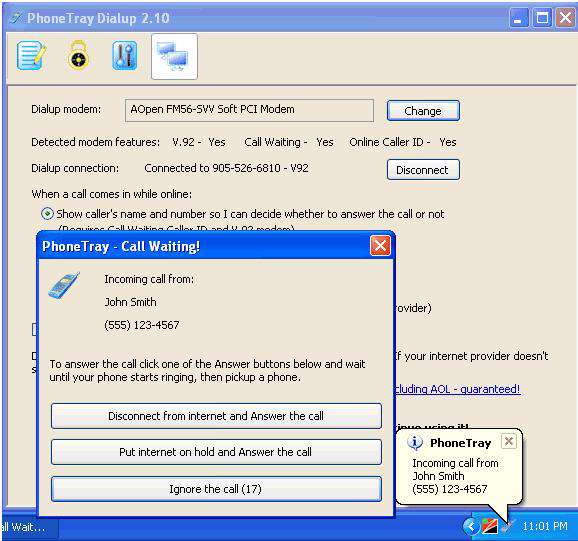Click the mobile phone icon in dialog
Viewport: 578px width, 541px height.
point(64,285)
